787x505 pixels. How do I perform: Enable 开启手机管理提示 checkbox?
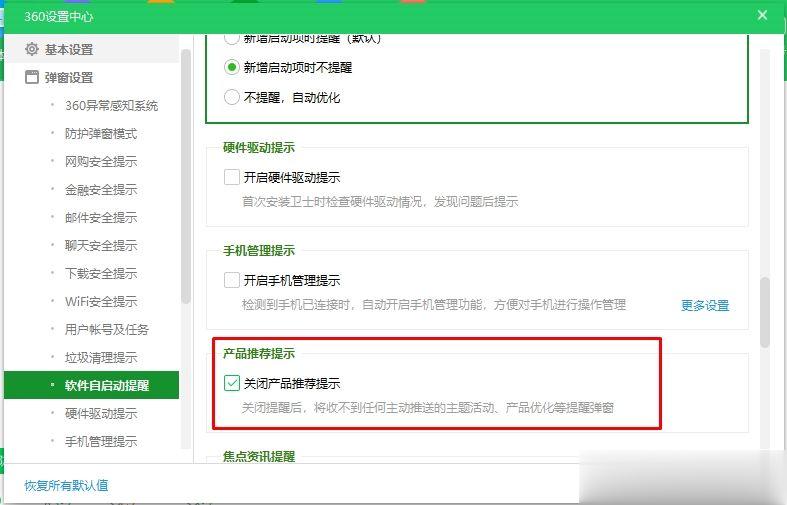coord(231,280)
